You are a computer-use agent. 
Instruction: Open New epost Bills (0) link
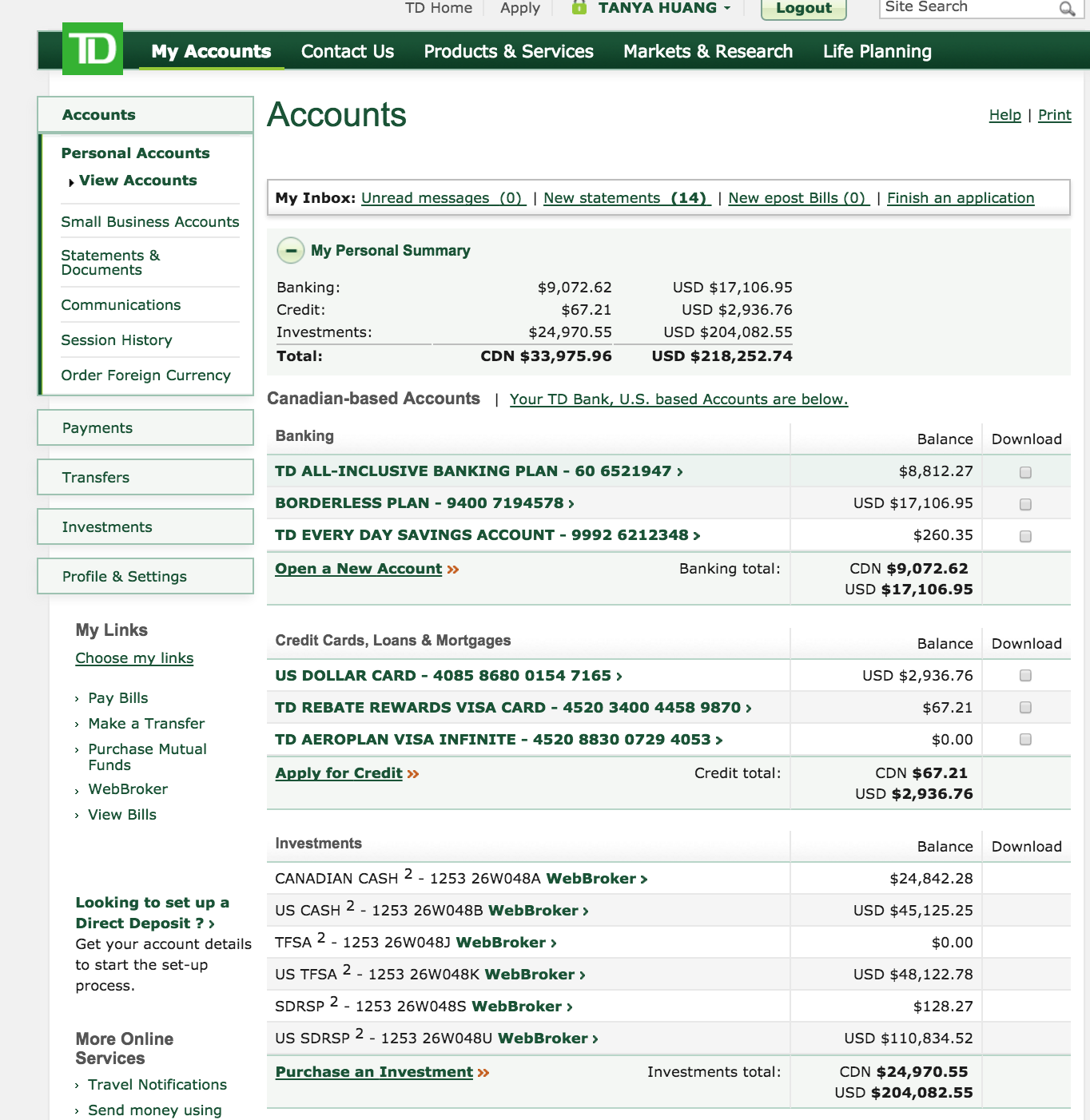point(798,198)
